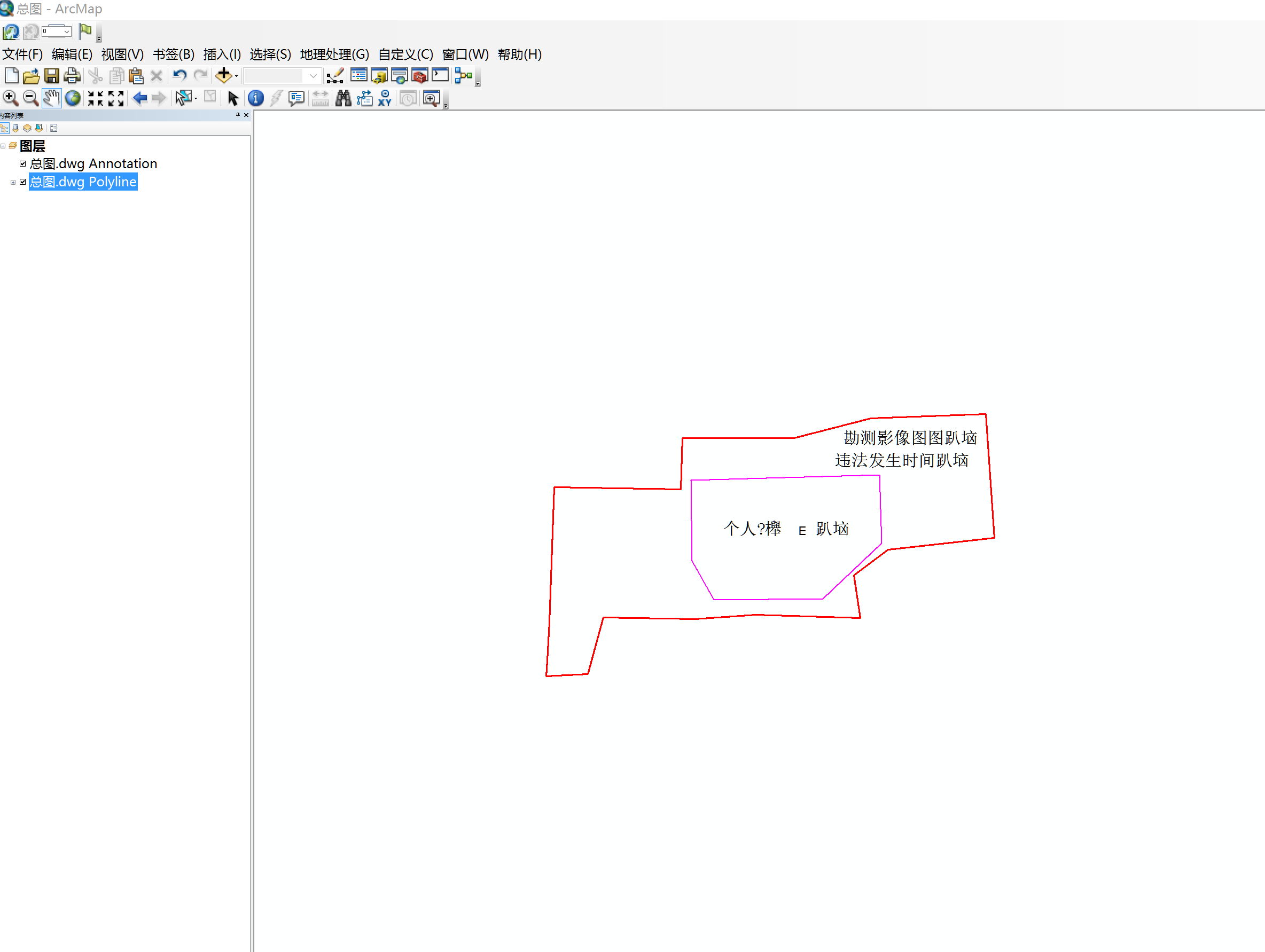Go back to previous extent
This screenshot has width=1265, height=952.
pos(139,98)
